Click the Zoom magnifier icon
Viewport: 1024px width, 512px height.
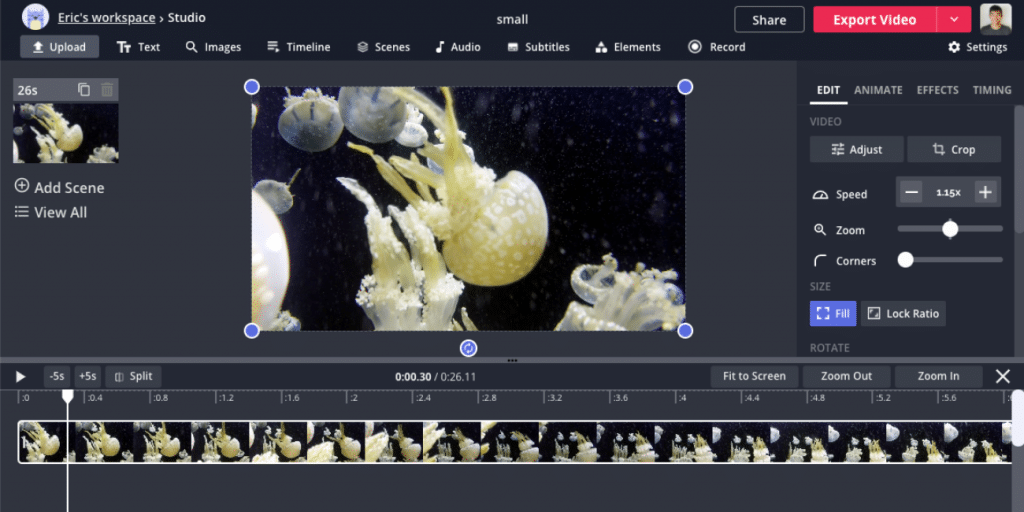point(820,229)
